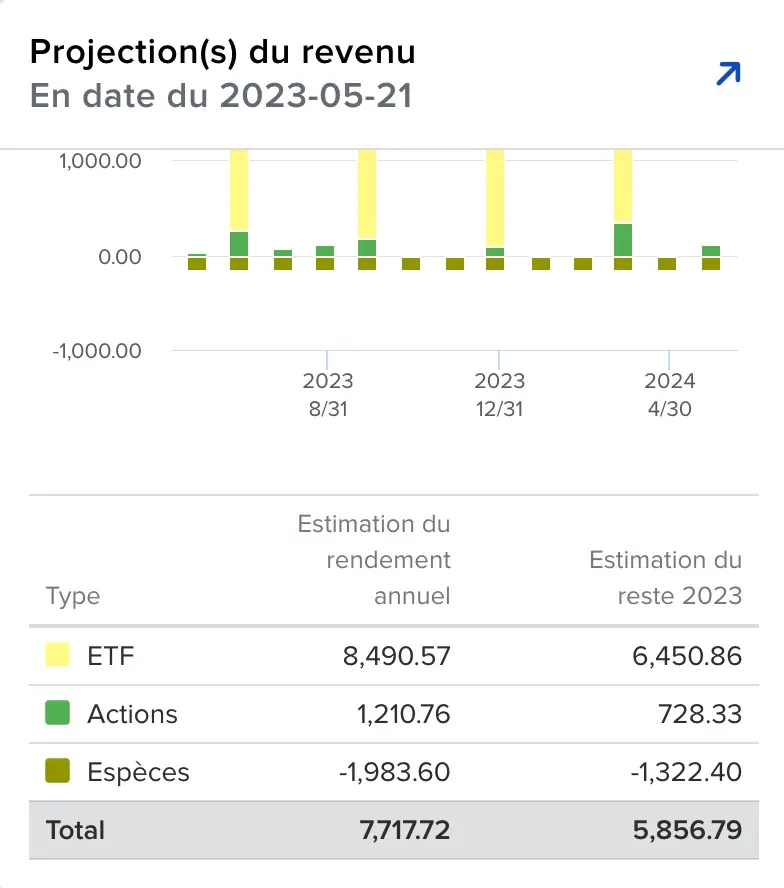The image size is (784, 888).
Task: Click the Type column header
Action: tap(73, 596)
